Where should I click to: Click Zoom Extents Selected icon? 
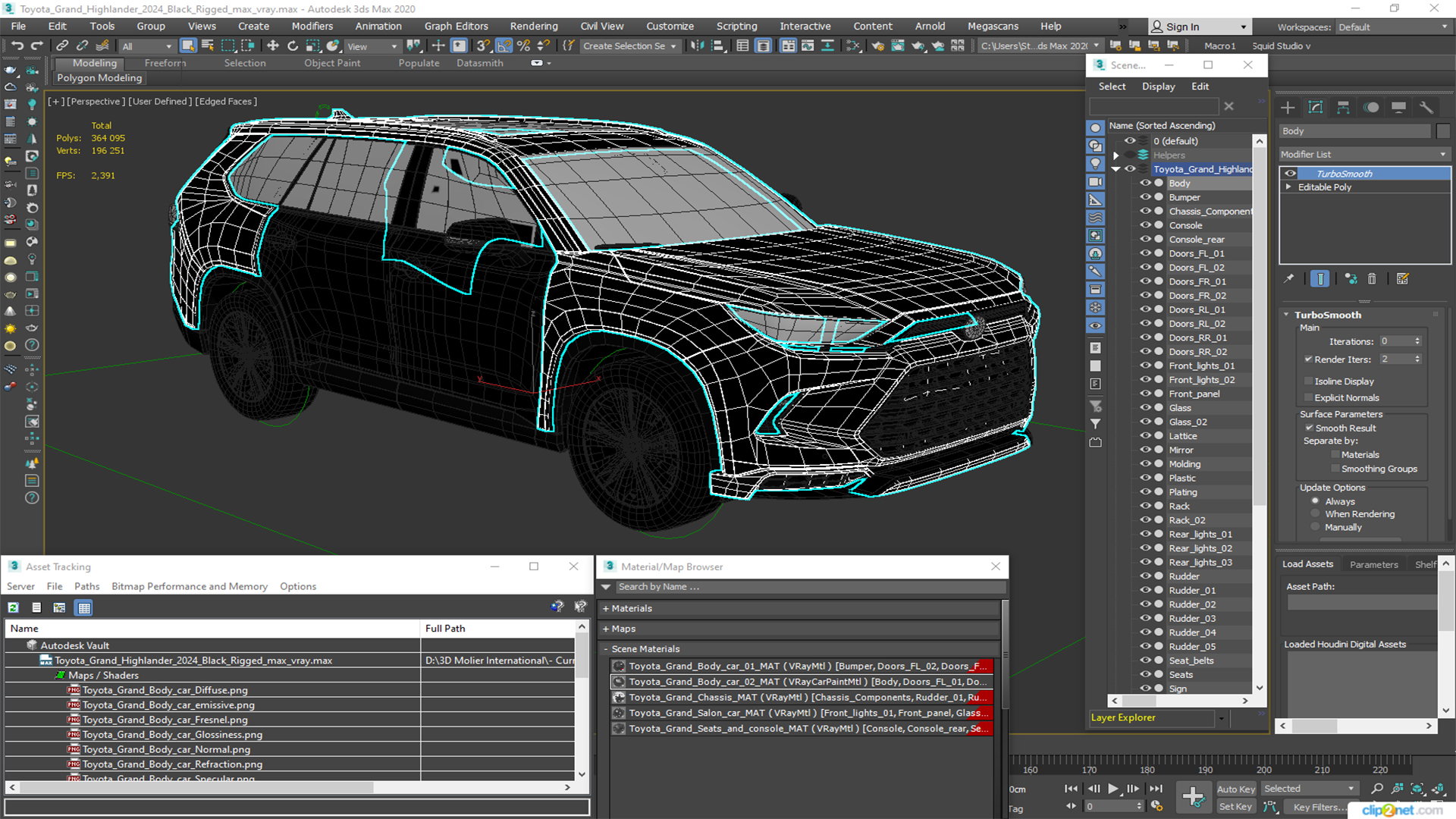[x=1417, y=789]
